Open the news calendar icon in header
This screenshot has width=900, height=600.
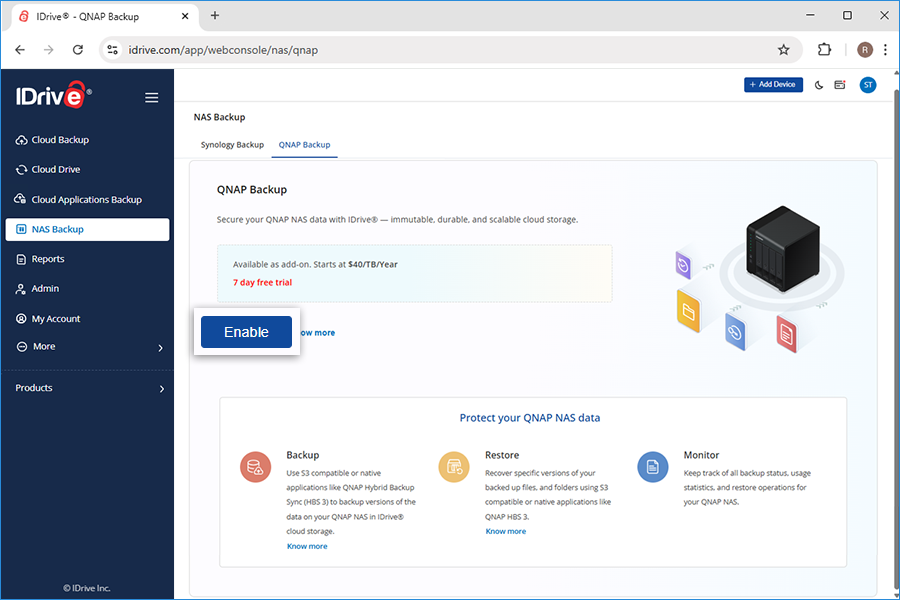840,85
